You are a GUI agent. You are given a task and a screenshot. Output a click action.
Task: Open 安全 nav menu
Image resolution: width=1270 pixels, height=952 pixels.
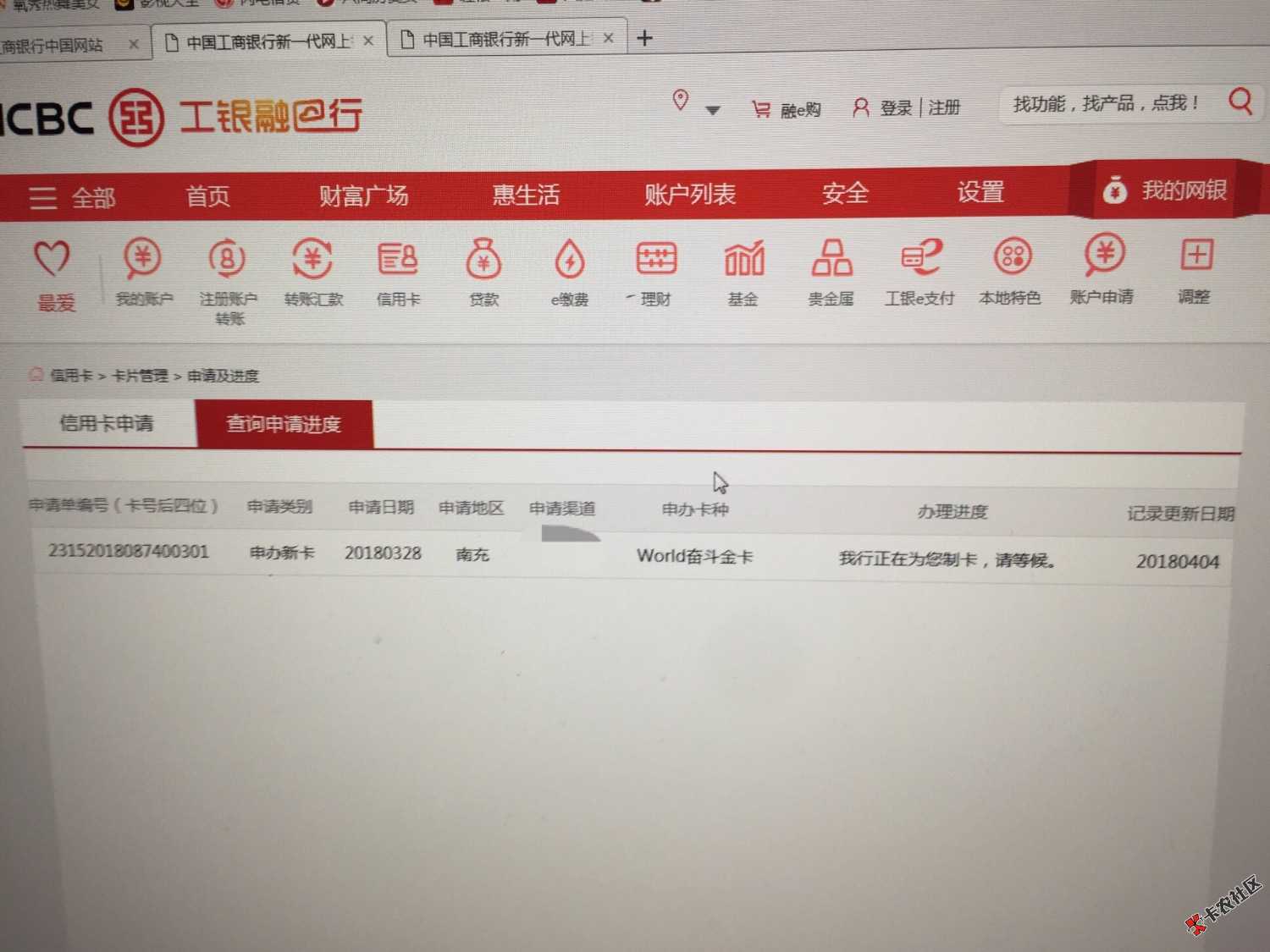(x=845, y=193)
